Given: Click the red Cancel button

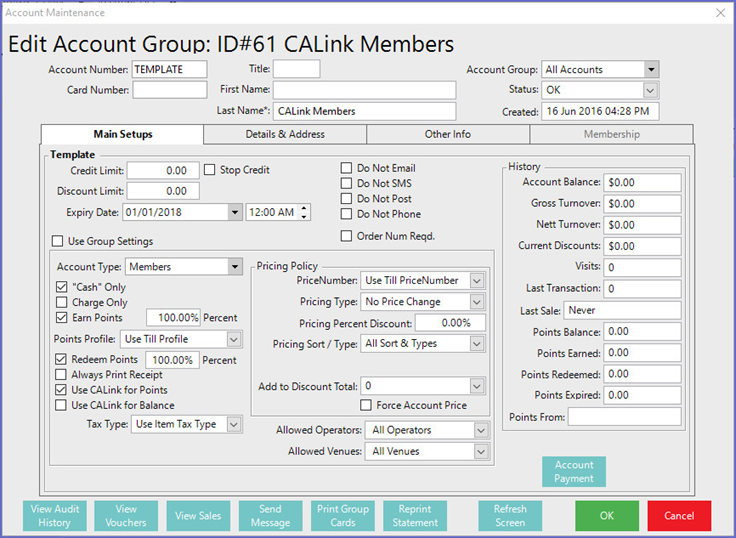Looking at the screenshot, I should tap(679, 515).
